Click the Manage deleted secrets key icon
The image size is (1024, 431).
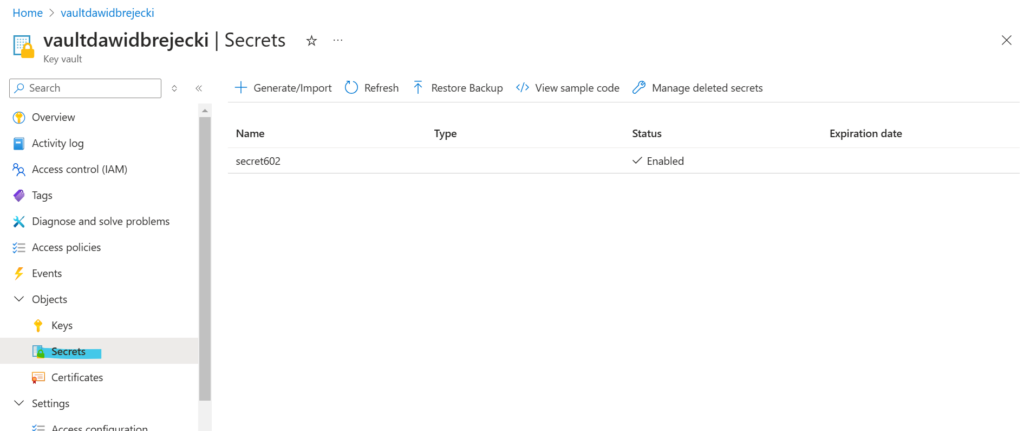(639, 88)
